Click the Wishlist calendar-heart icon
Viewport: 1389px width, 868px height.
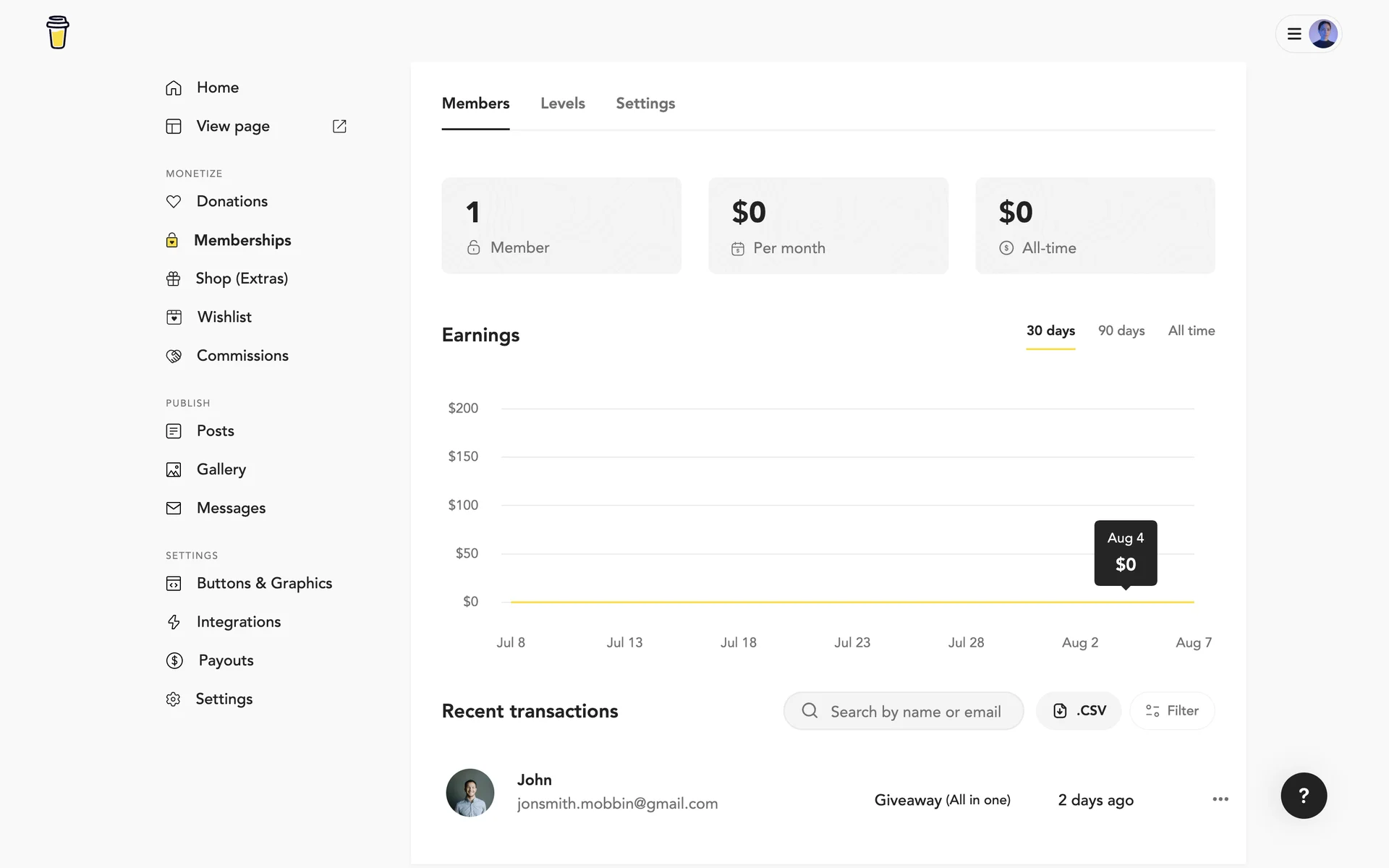[174, 318]
